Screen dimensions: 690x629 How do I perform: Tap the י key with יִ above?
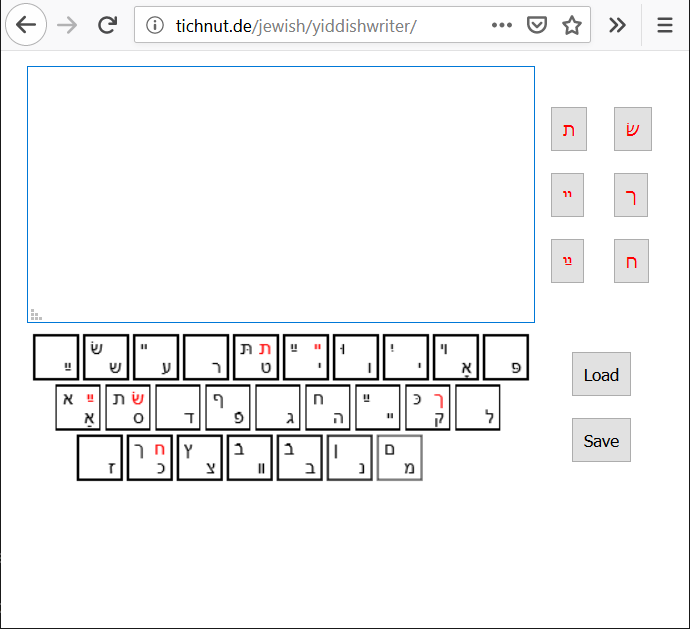(x=406, y=357)
